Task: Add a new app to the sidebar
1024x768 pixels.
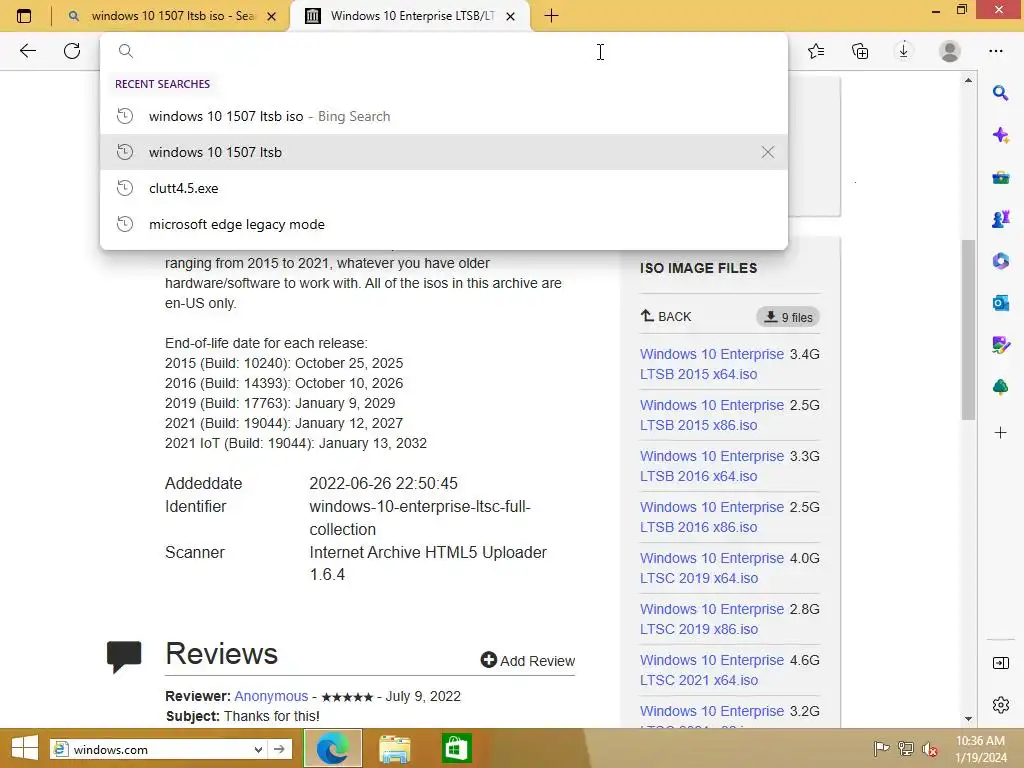Action: click(1000, 432)
